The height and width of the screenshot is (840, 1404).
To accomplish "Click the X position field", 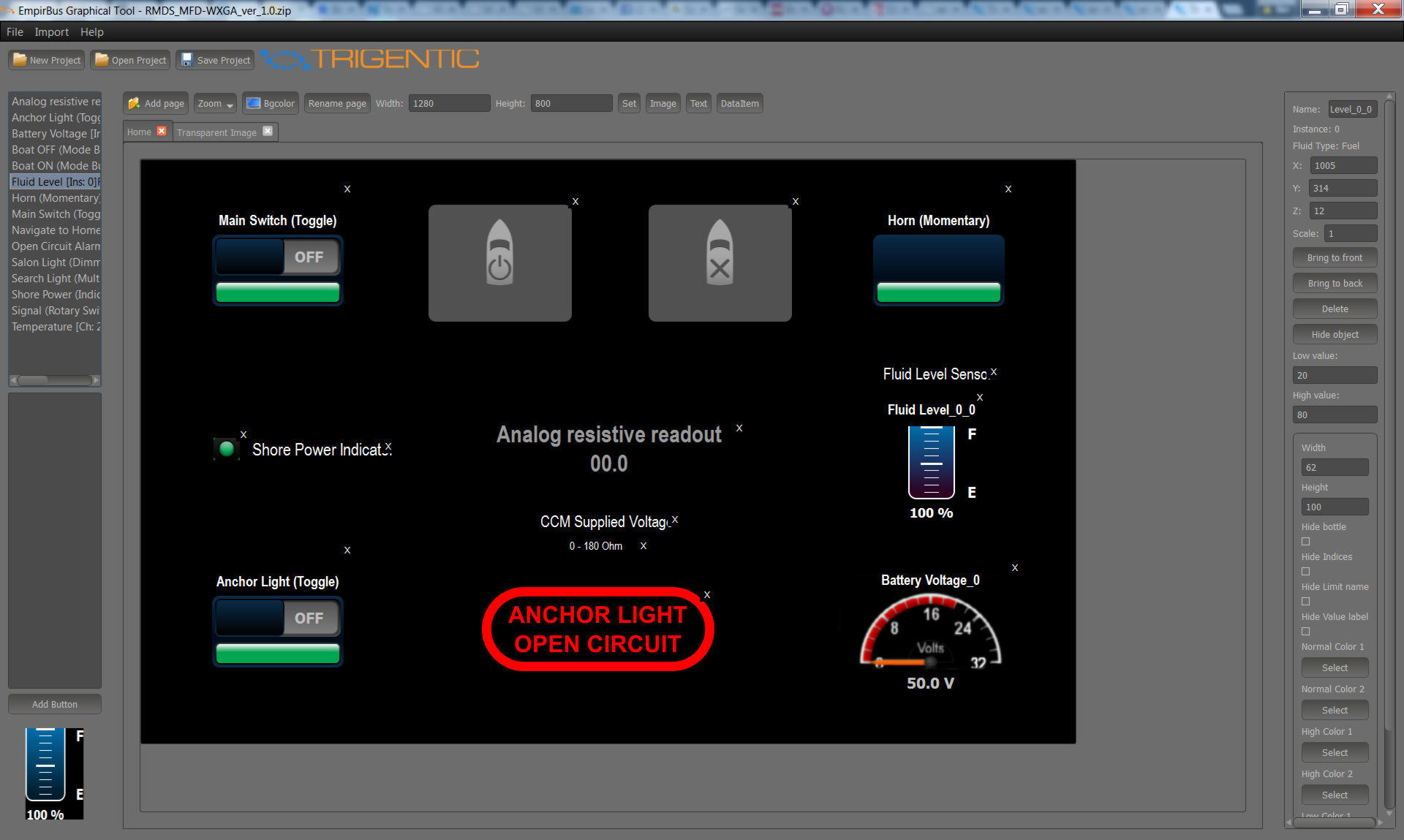I will pyautogui.click(x=1343, y=165).
